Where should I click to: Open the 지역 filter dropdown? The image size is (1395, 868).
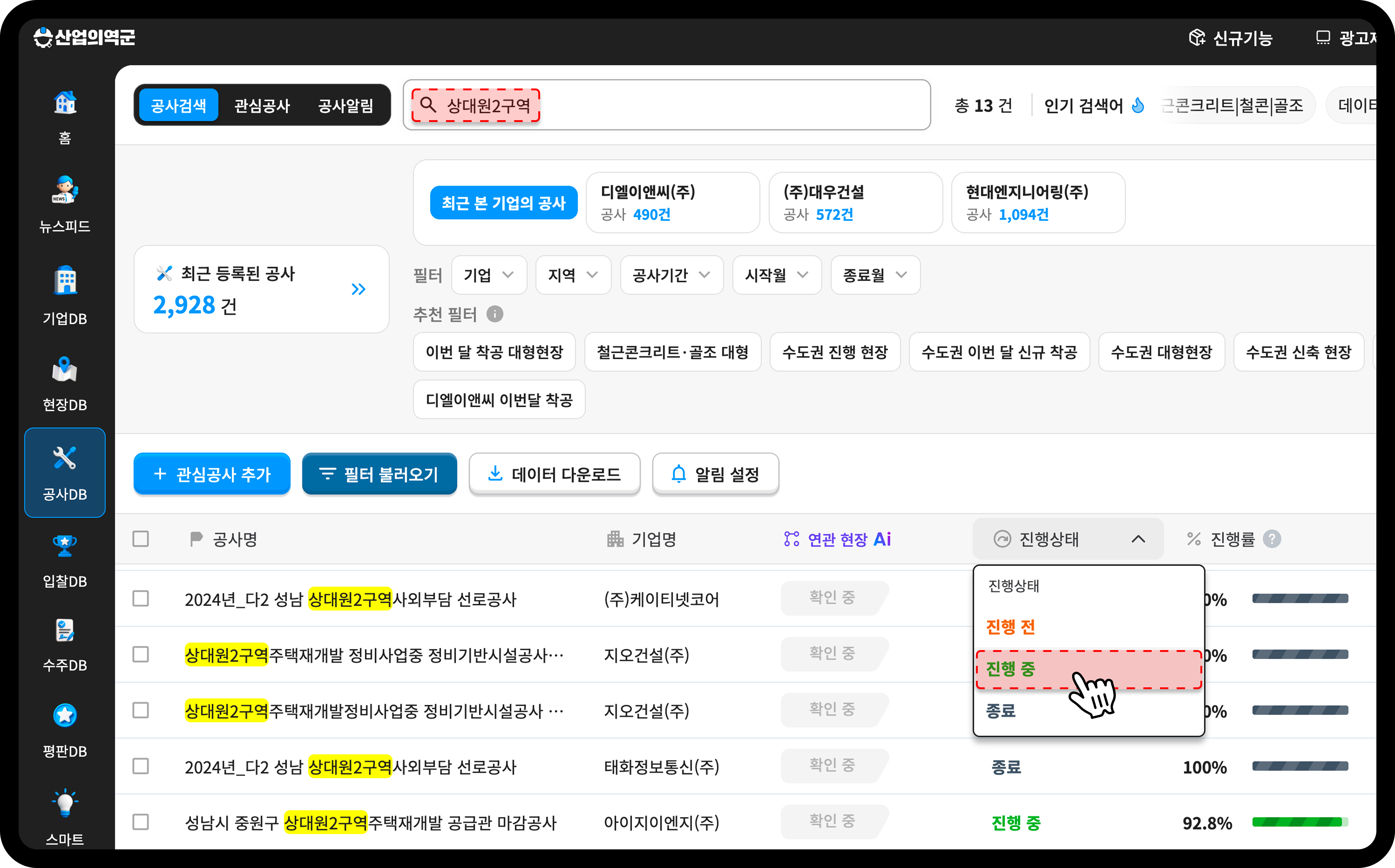coord(573,275)
